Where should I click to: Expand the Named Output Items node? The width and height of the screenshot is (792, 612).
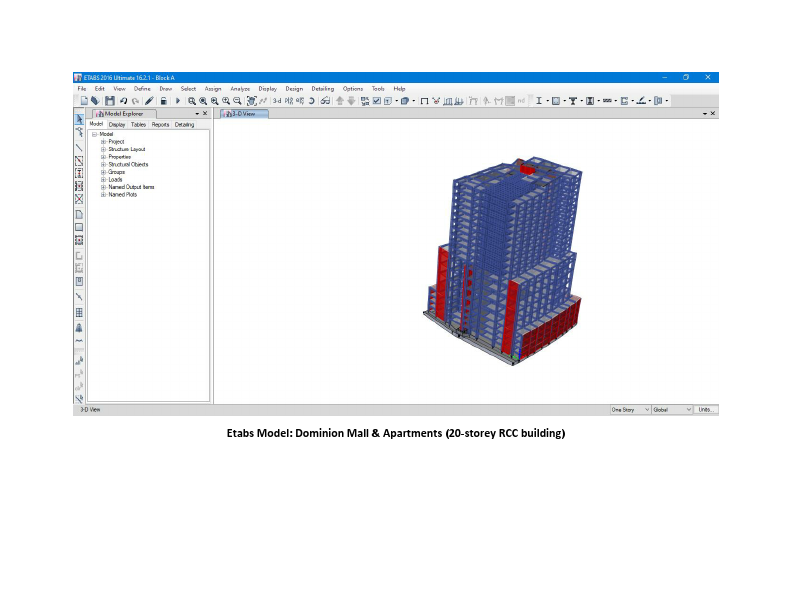pyautogui.click(x=103, y=187)
